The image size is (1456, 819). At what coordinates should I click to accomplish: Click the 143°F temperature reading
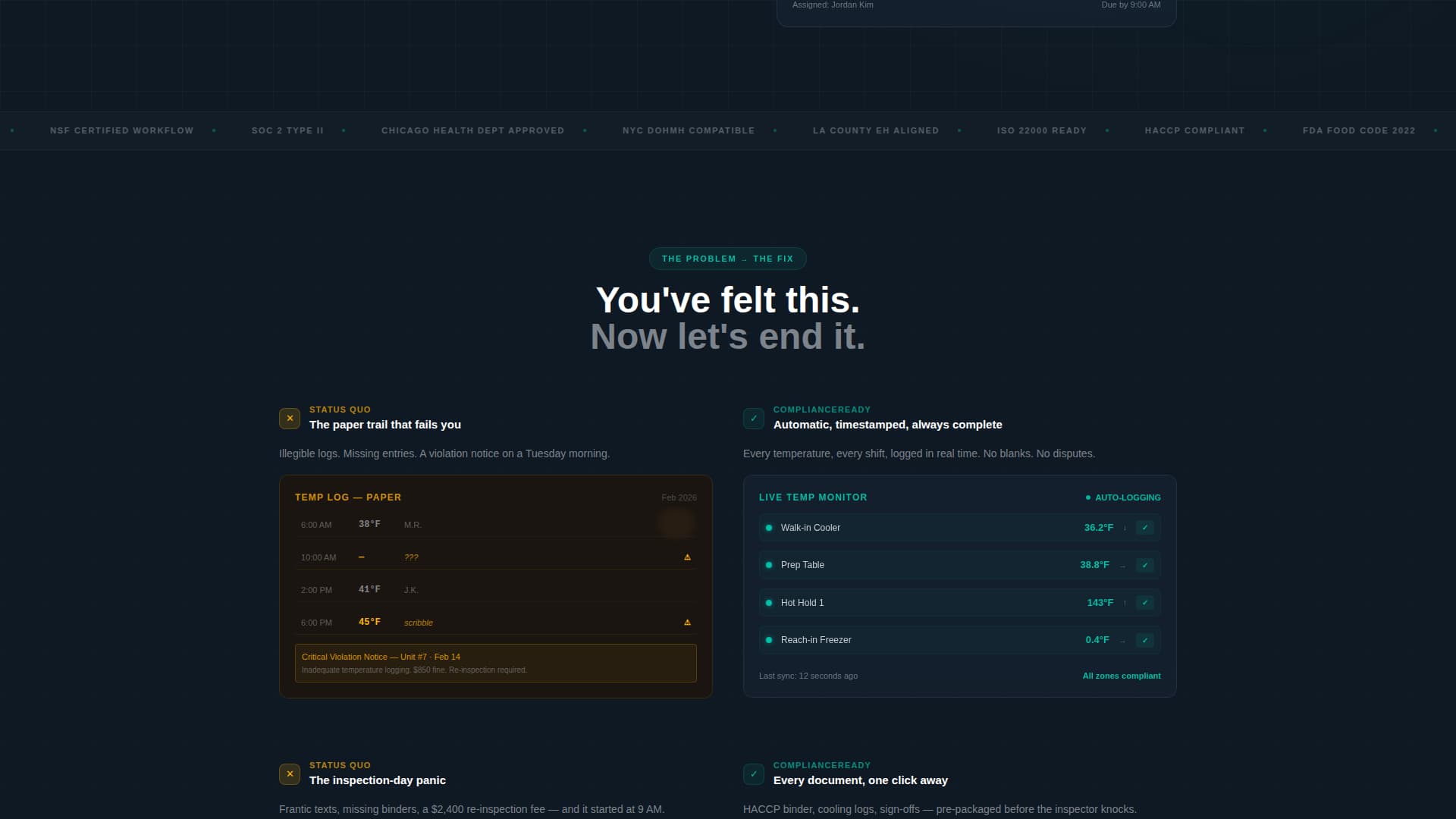click(x=1100, y=603)
